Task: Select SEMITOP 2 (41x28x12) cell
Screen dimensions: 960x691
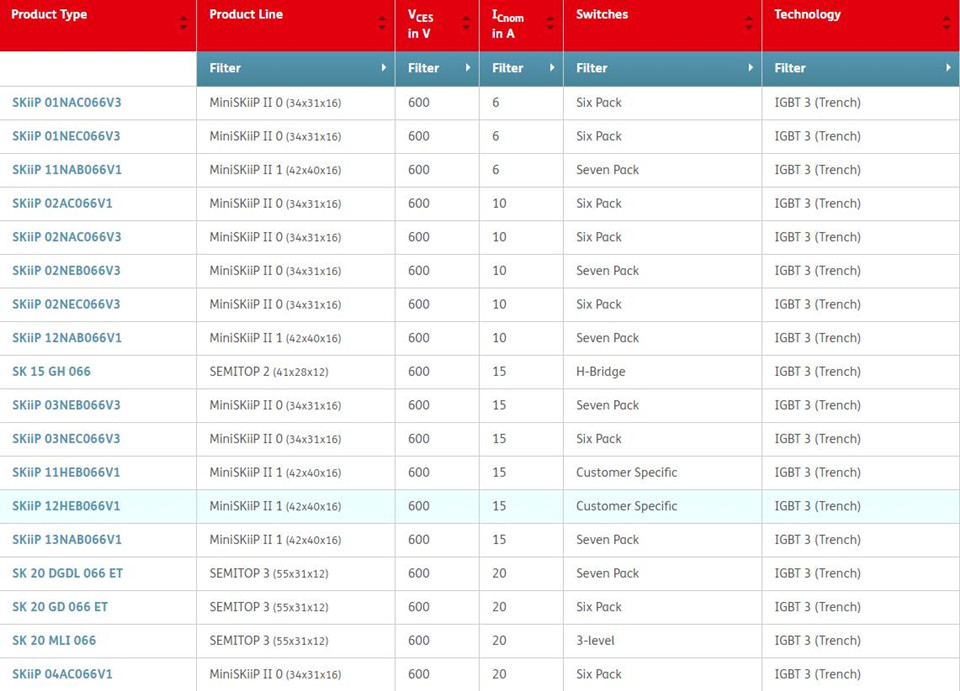Action: (269, 372)
